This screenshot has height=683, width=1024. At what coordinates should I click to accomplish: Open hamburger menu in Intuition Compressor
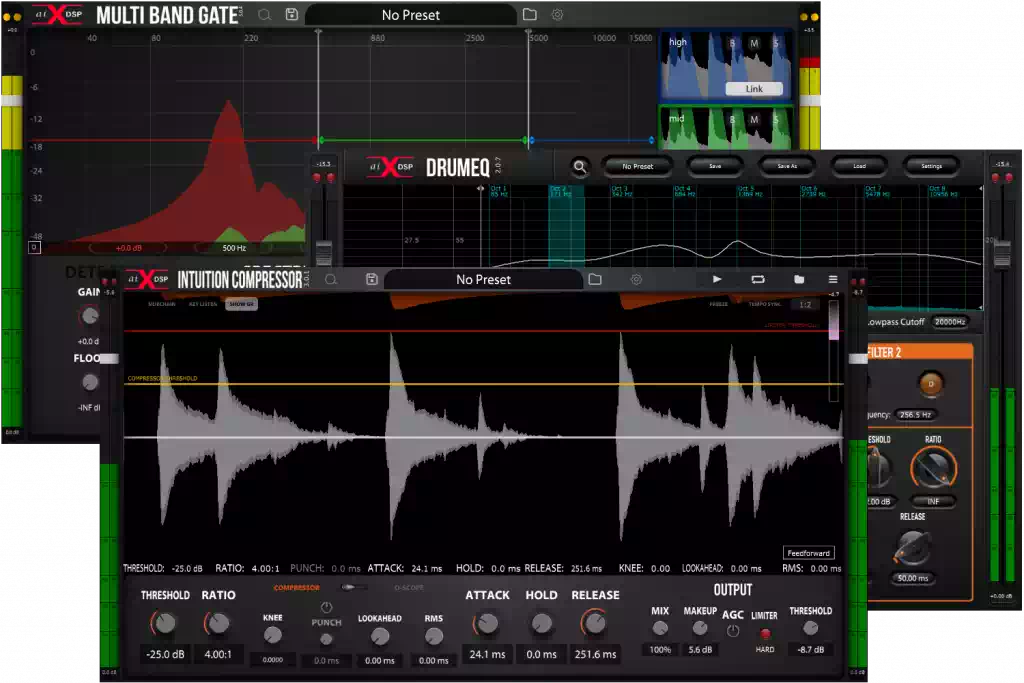click(x=833, y=279)
